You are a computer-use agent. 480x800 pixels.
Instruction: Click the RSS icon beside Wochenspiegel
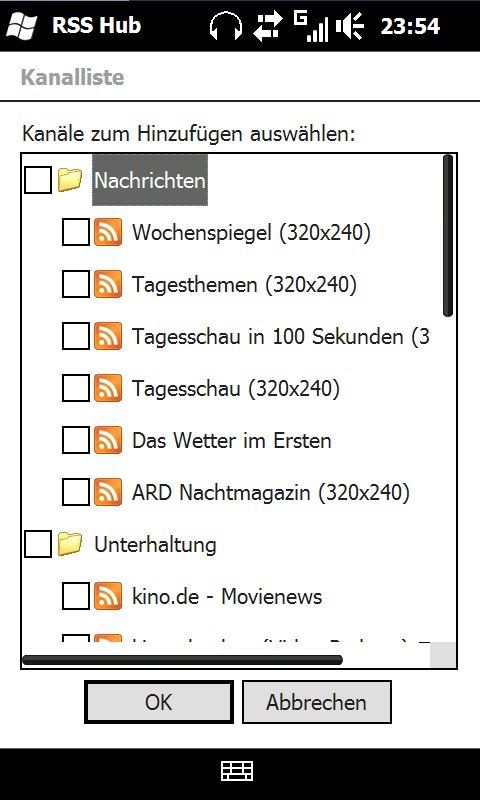pyautogui.click(x=108, y=232)
